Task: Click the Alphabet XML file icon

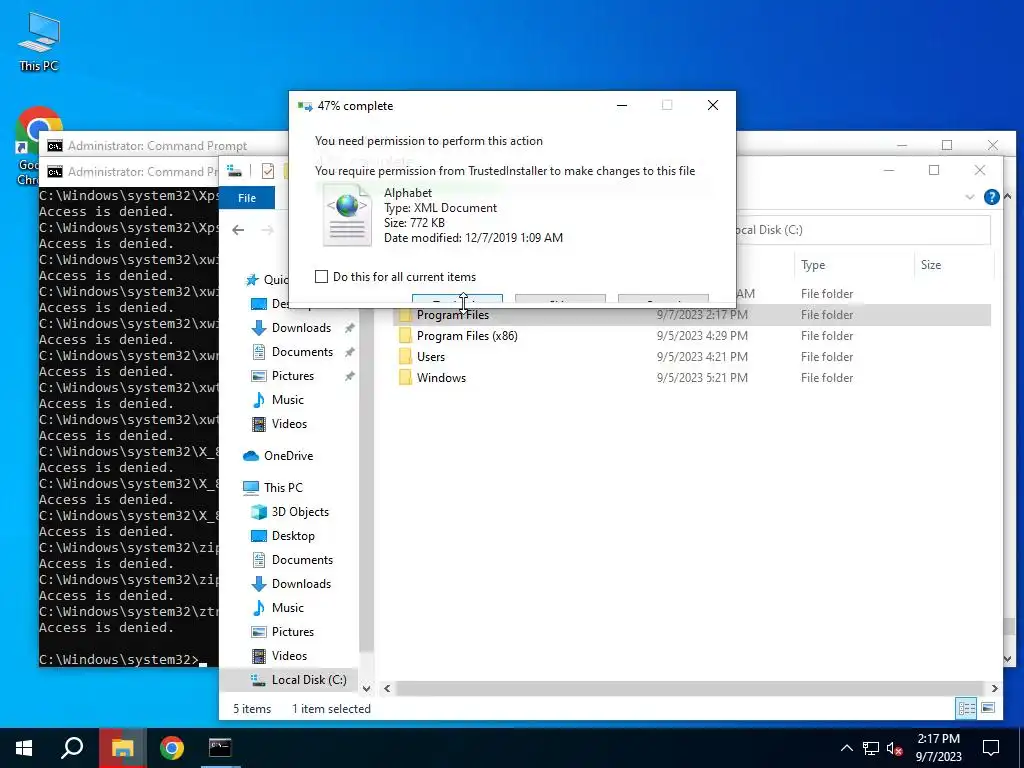Action: coord(347,216)
